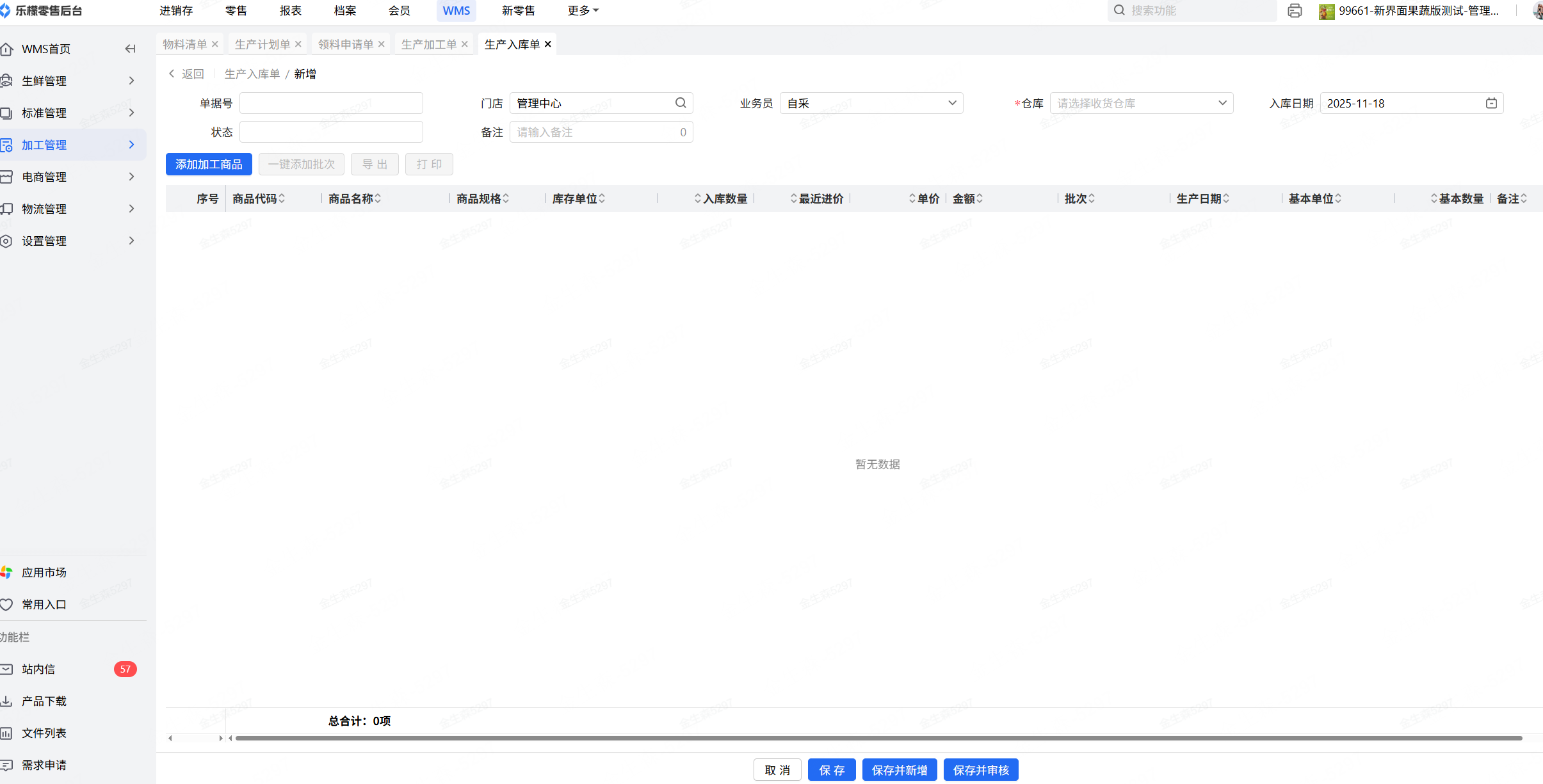This screenshot has height=784, width=1543.
Task: Open the 报表 top menu
Action: tap(290, 11)
